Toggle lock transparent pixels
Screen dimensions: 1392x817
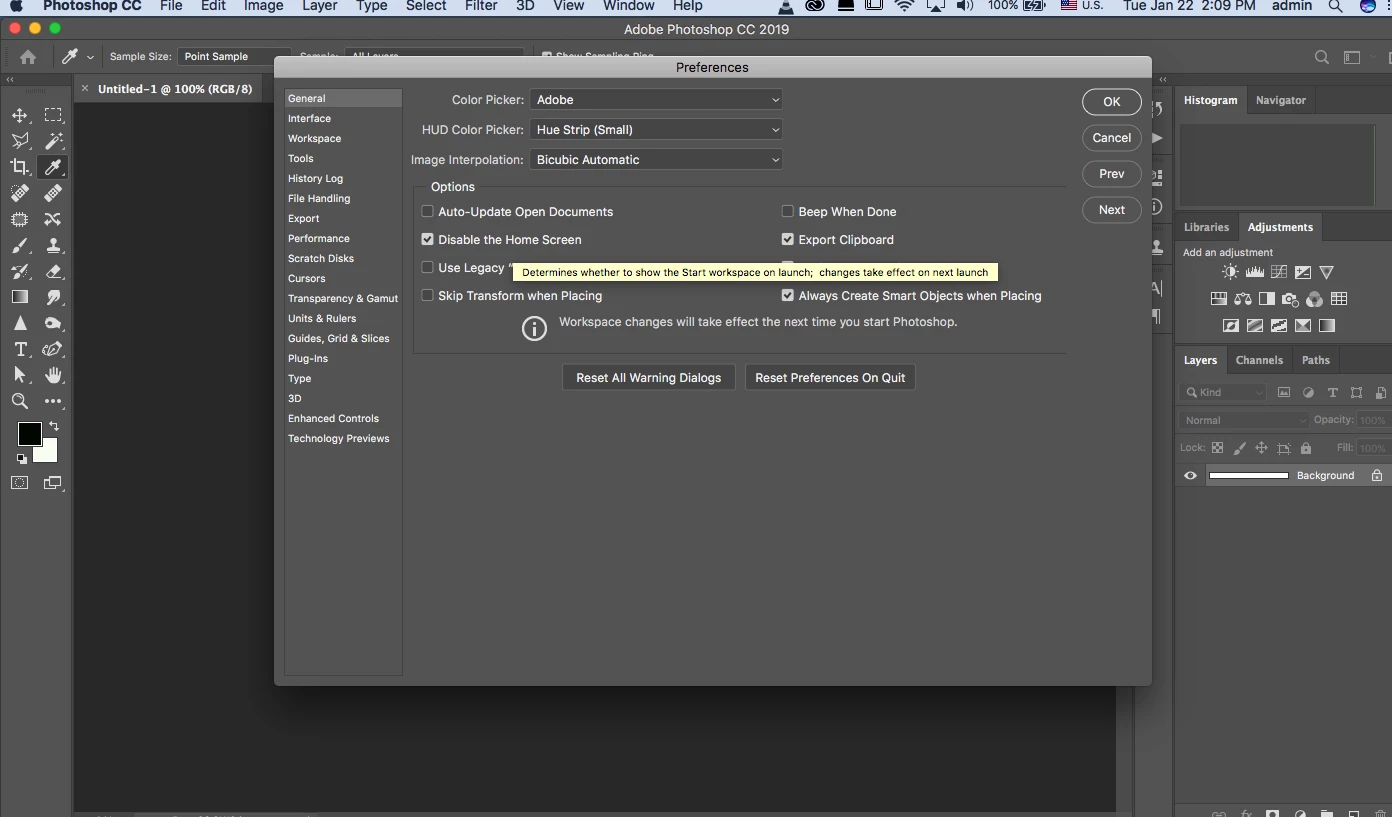[x=1217, y=448]
